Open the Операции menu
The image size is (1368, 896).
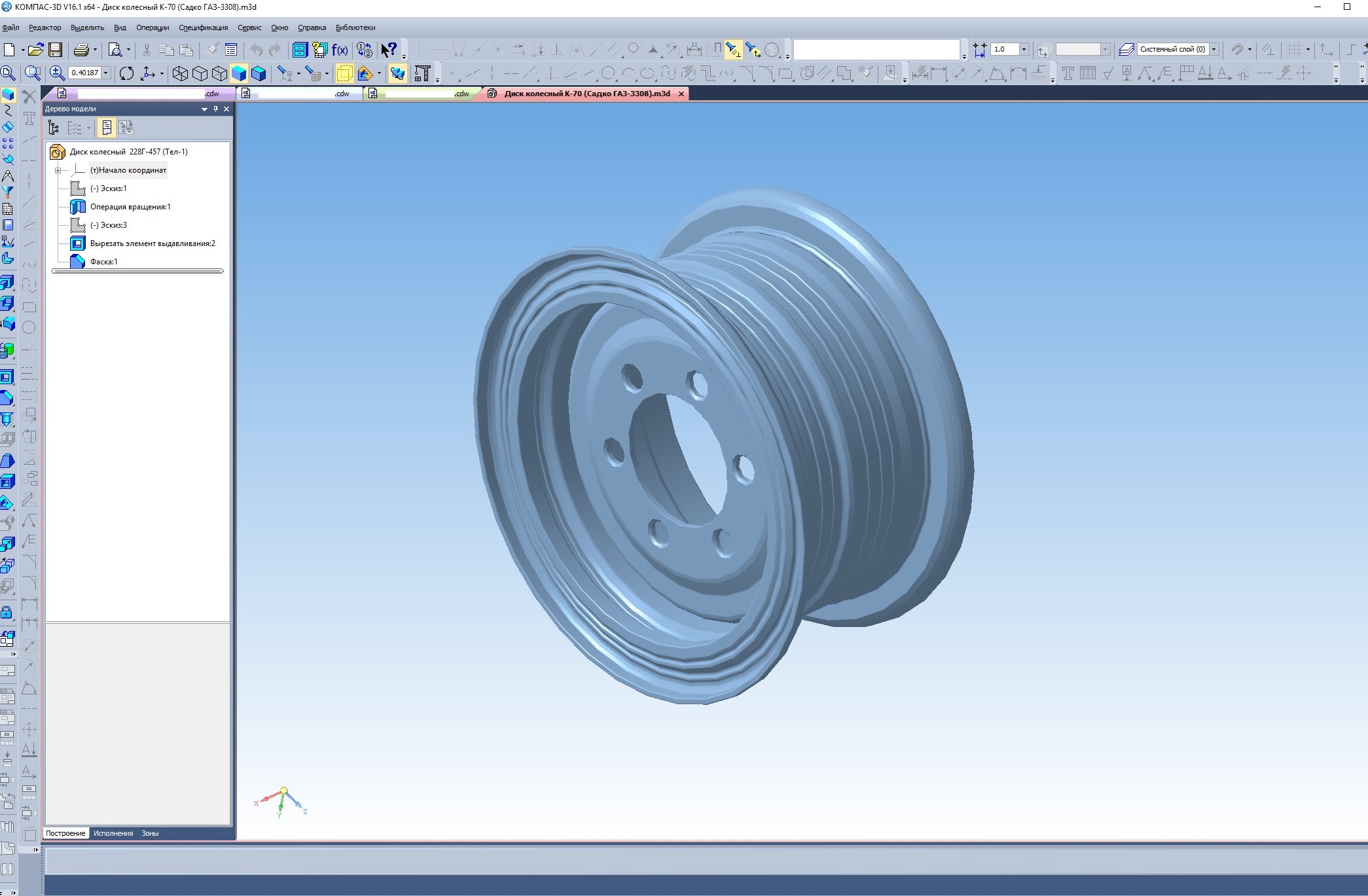(x=153, y=27)
